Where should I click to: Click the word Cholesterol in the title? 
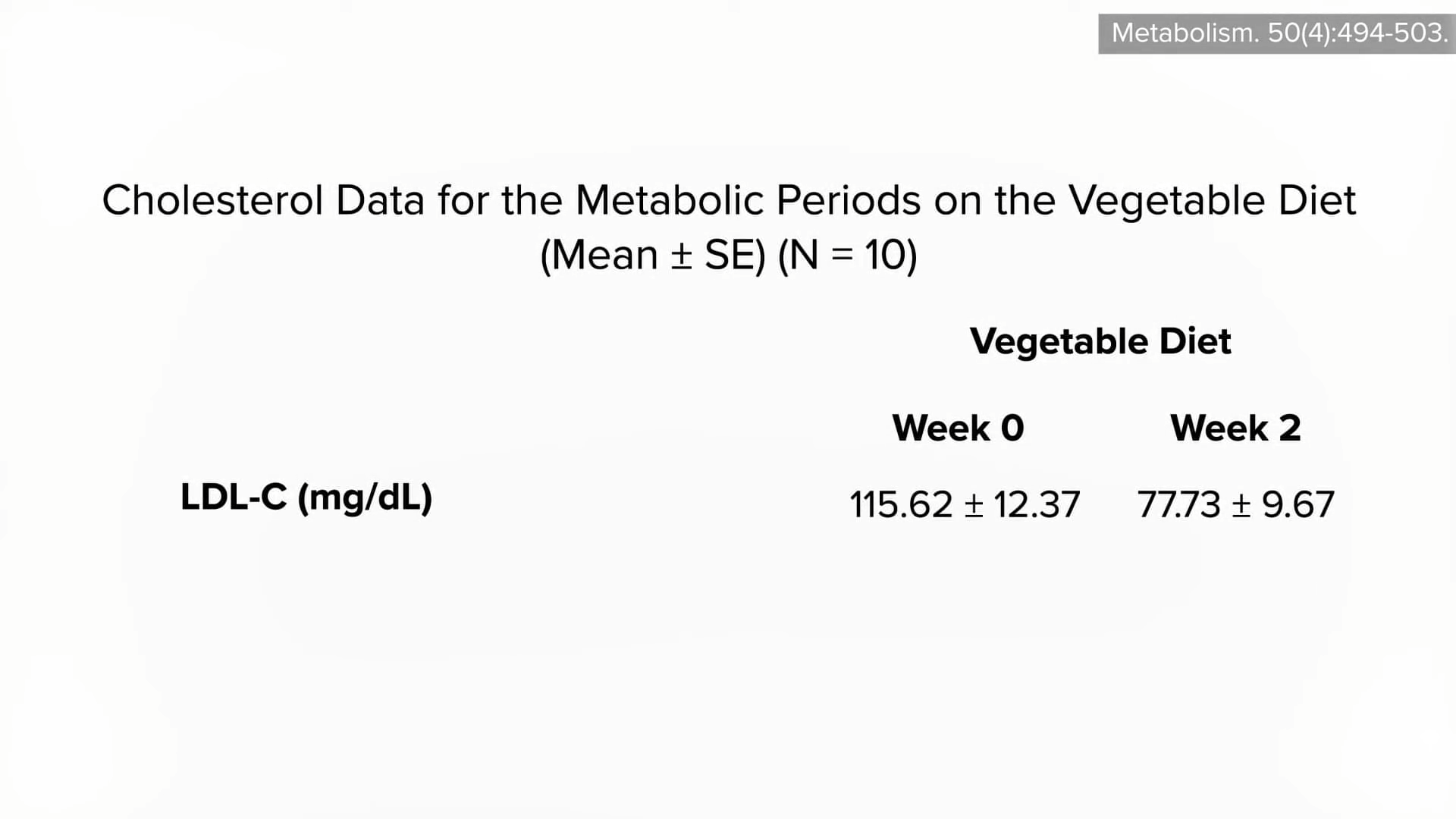pos(212,201)
